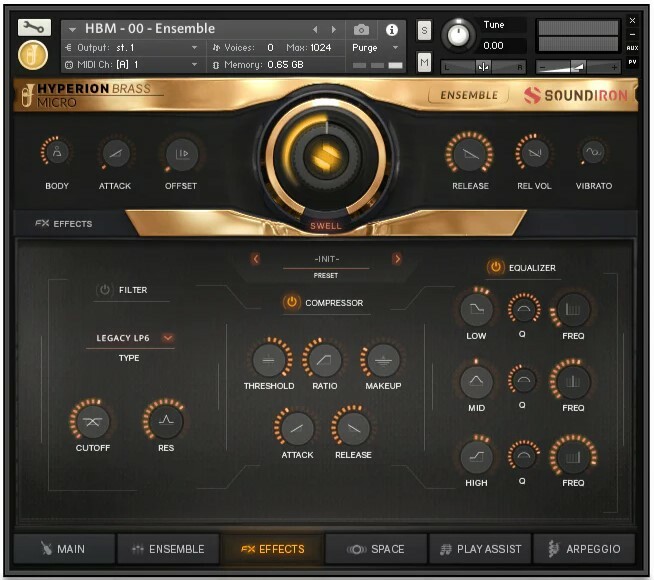This screenshot has height=580, width=654.
Task: Toggle the Filter power button
Action: tap(104, 290)
